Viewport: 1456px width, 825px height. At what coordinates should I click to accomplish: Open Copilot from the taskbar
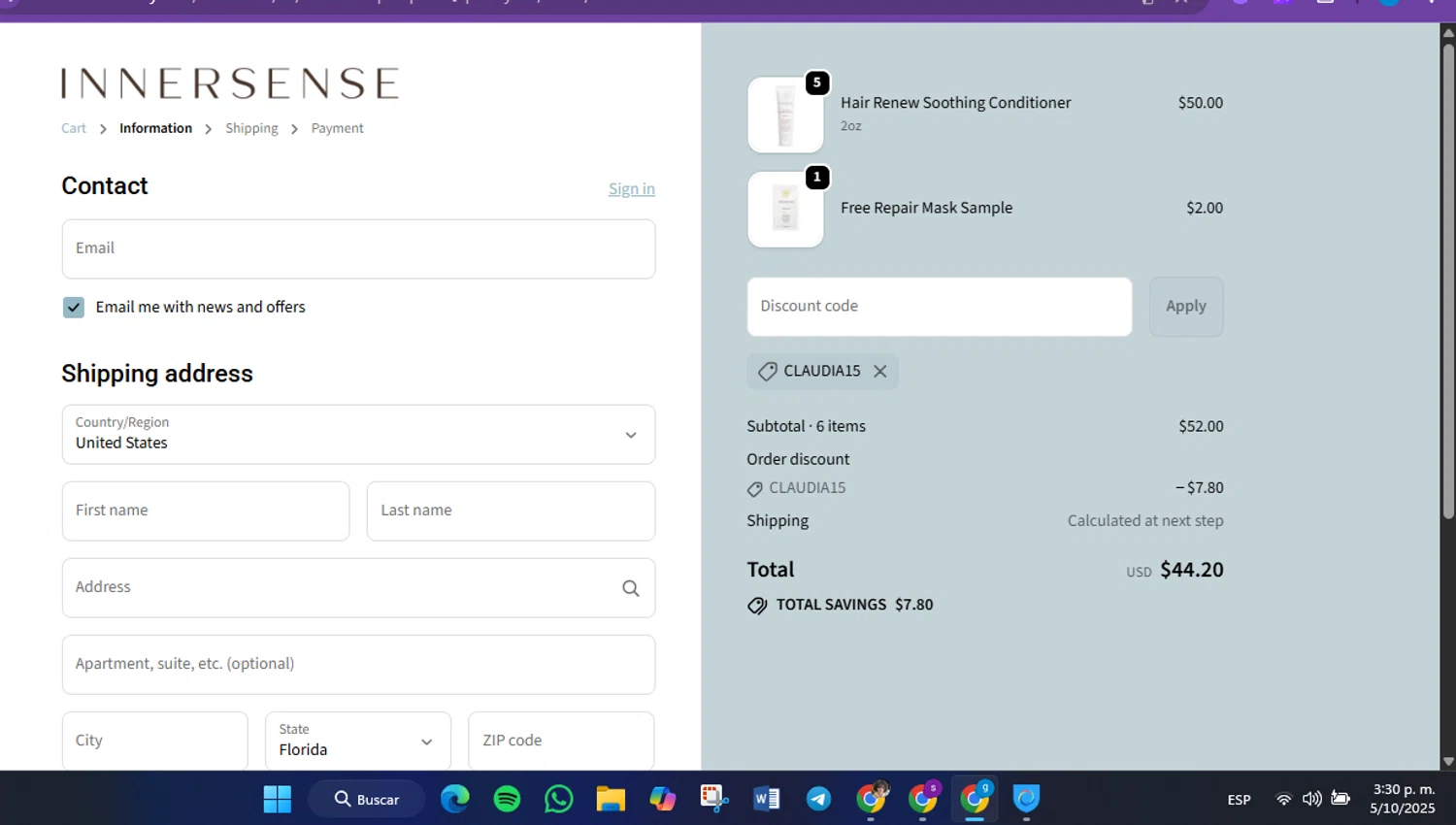tap(663, 799)
